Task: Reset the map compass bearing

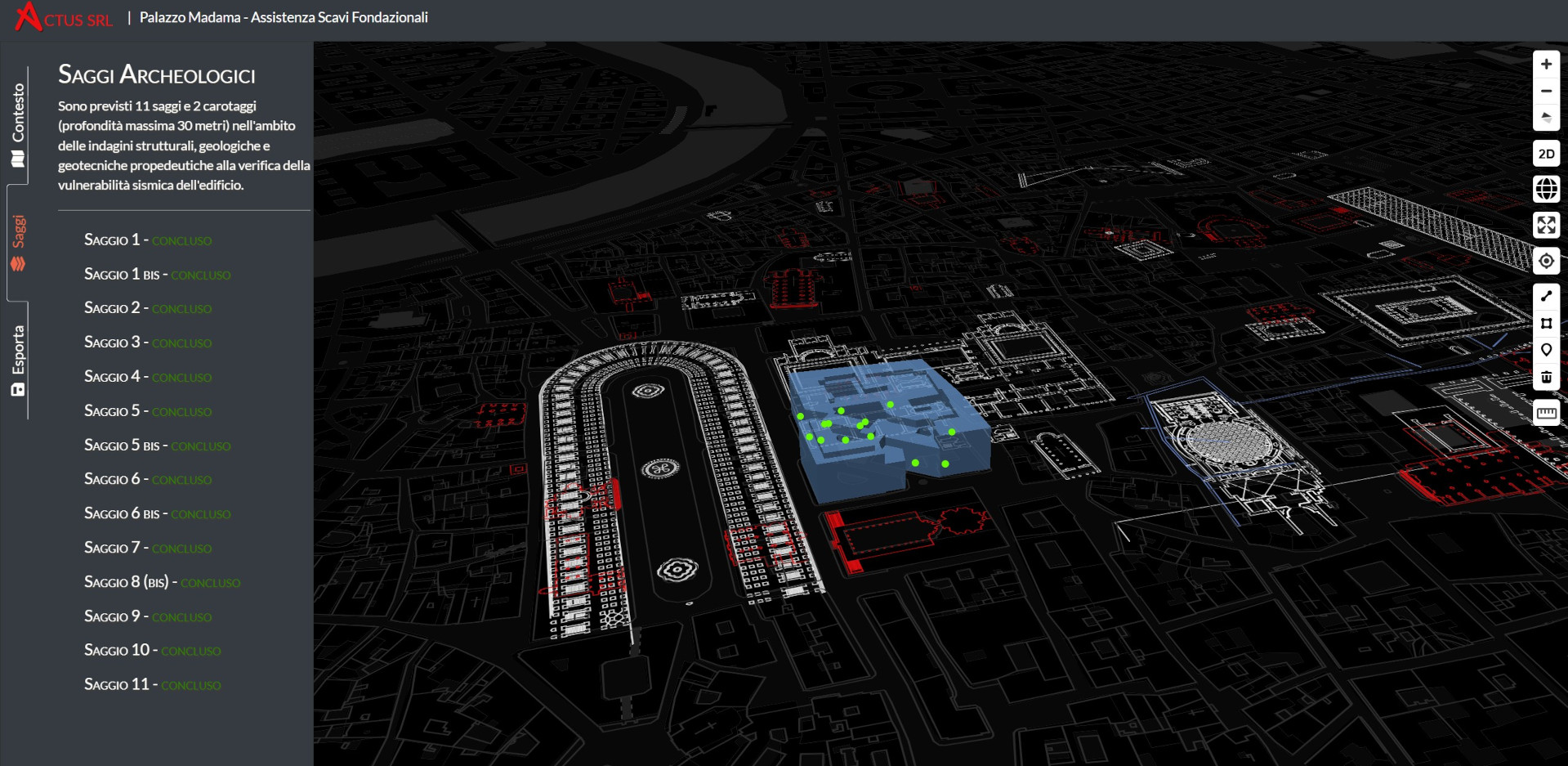Action: tap(1546, 118)
